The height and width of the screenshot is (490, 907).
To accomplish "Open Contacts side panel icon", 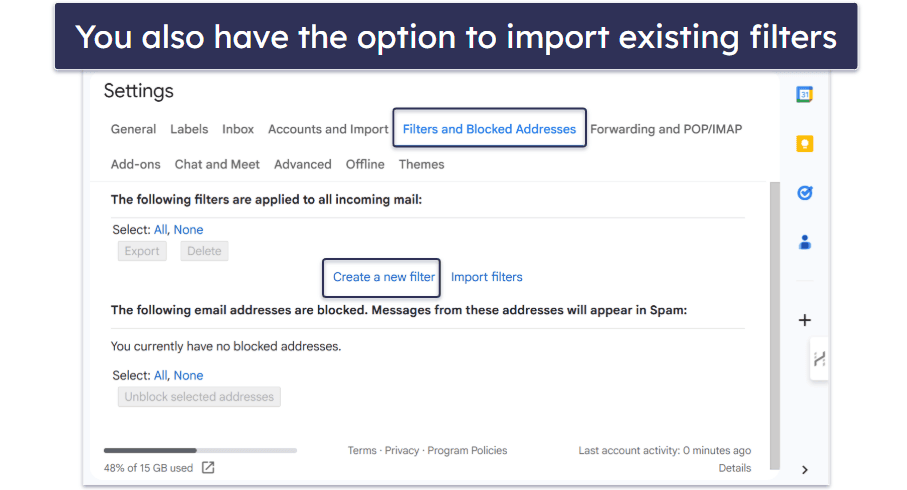I will click(805, 242).
